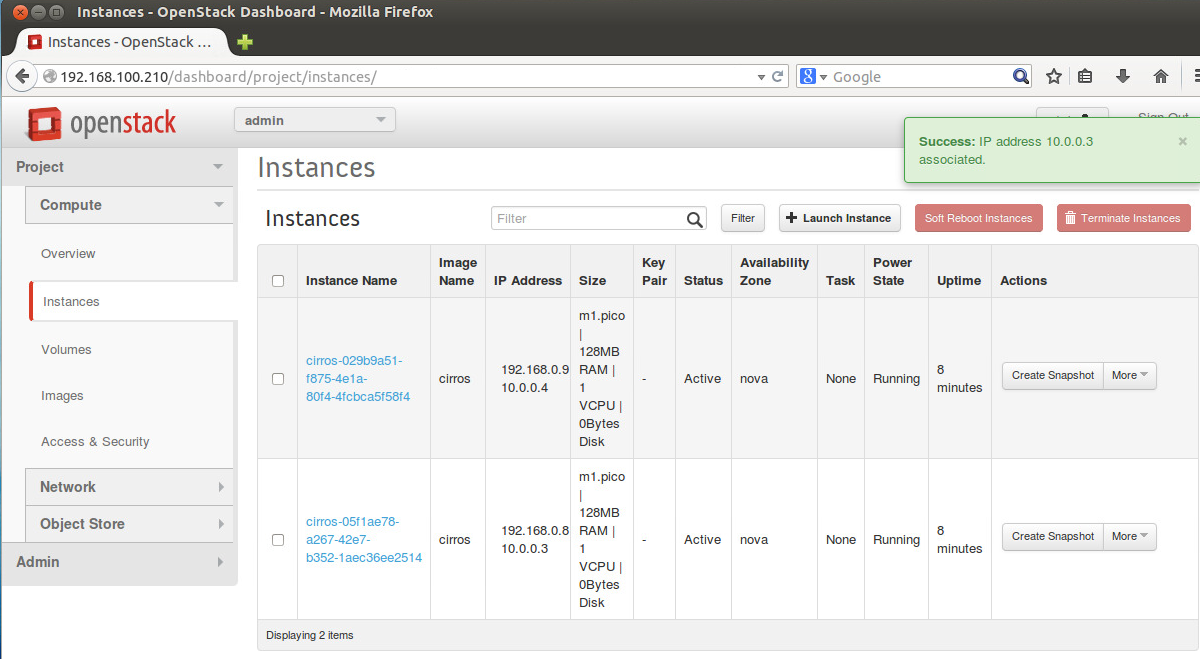Select the checkbox for instance cirros-05f1ae78
This screenshot has width=1200, height=659.
pyautogui.click(x=277, y=540)
